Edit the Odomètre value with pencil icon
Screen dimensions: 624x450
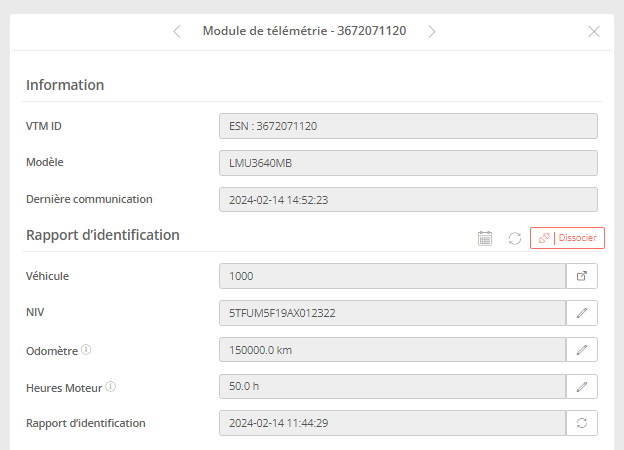tap(582, 350)
